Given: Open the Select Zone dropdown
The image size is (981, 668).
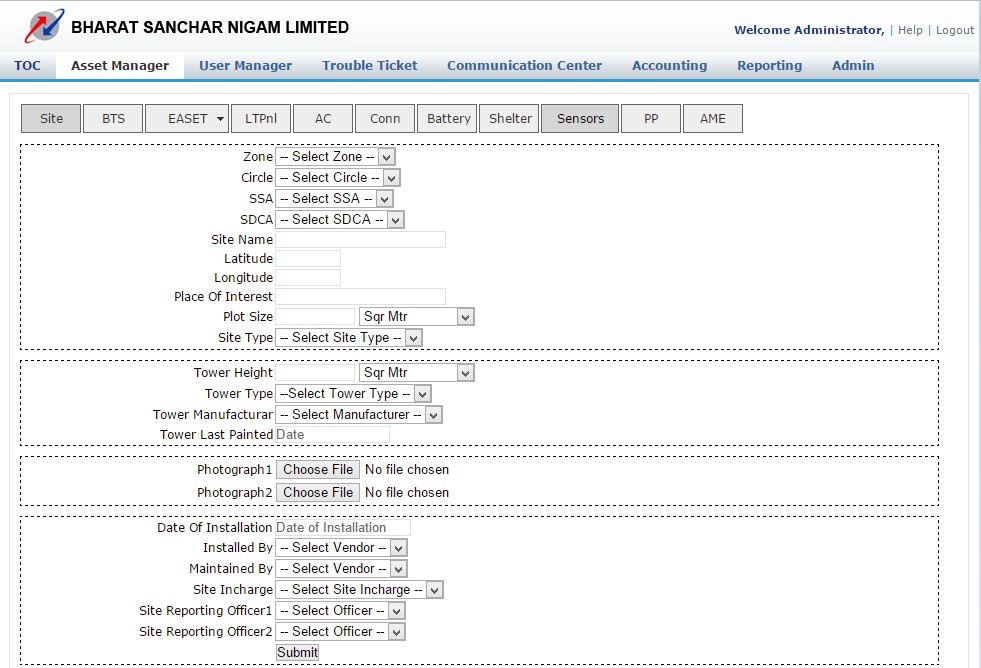Looking at the screenshot, I should click(x=335, y=156).
